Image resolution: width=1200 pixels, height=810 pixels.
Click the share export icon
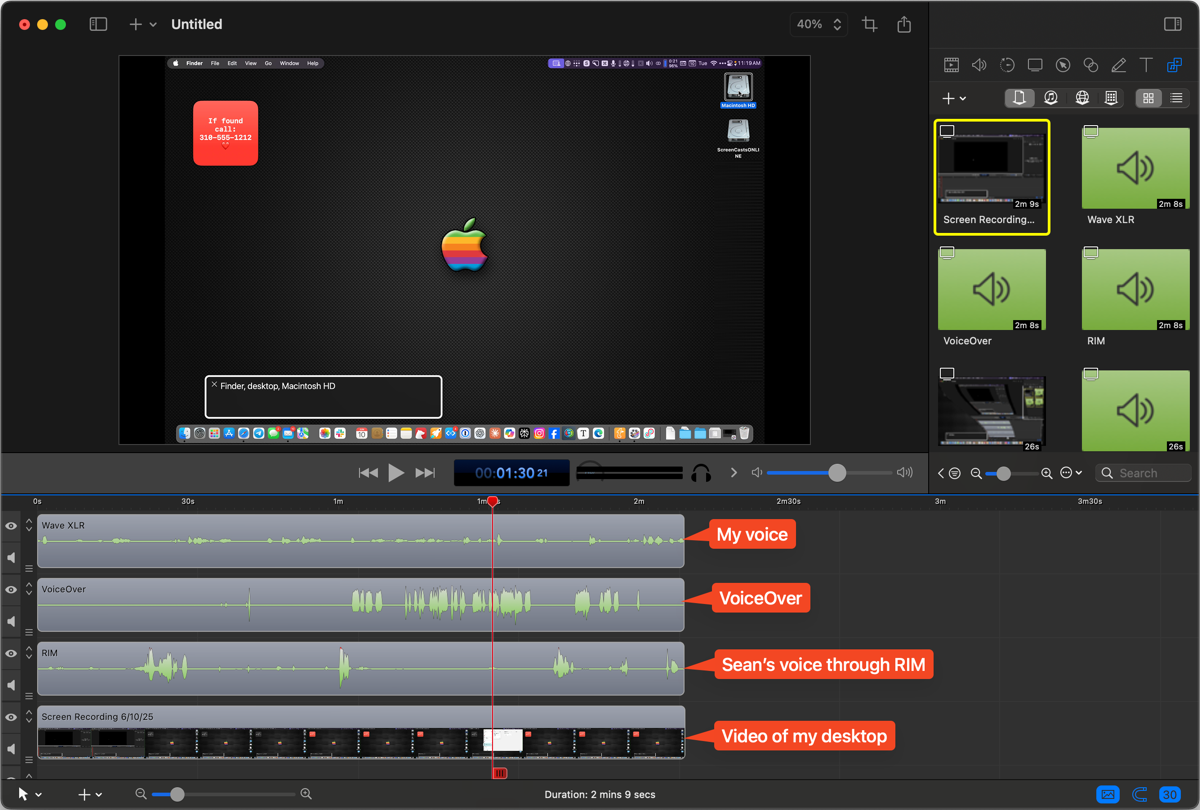pyautogui.click(x=904, y=25)
